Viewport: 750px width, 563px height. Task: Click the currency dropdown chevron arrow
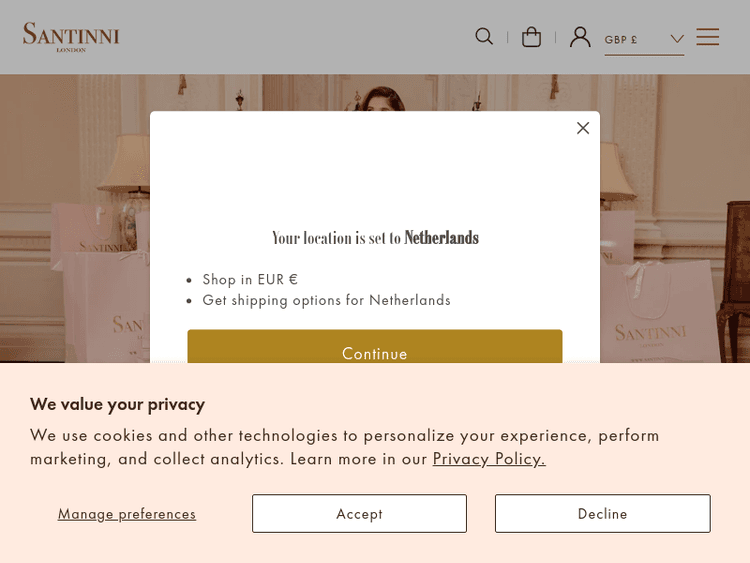tap(677, 39)
